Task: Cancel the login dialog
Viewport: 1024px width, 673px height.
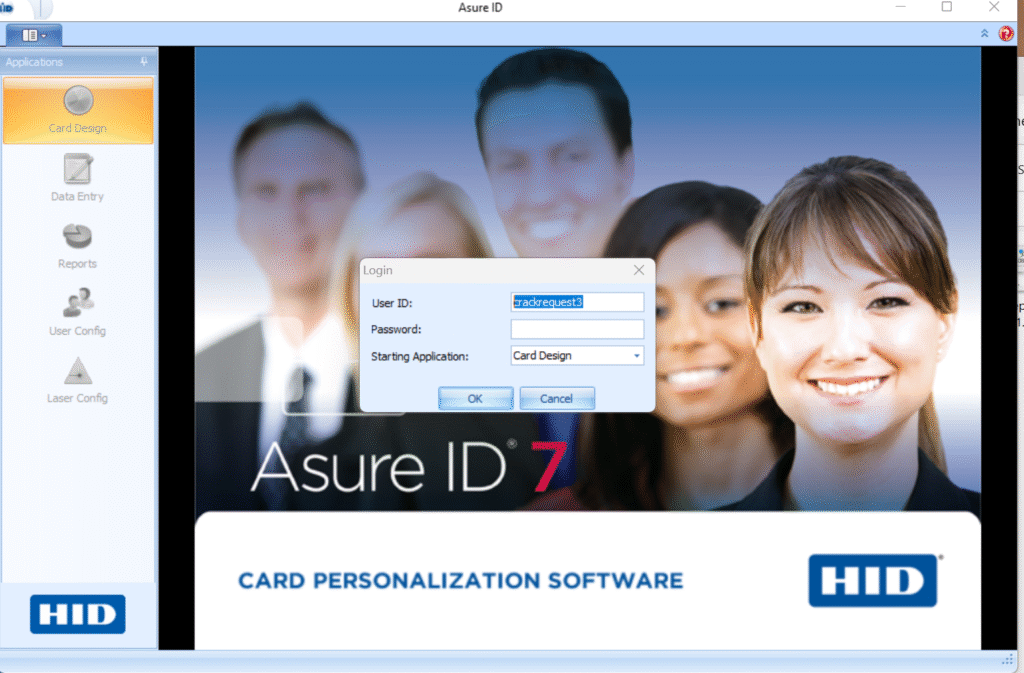Action: pyautogui.click(x=556, y=397)
